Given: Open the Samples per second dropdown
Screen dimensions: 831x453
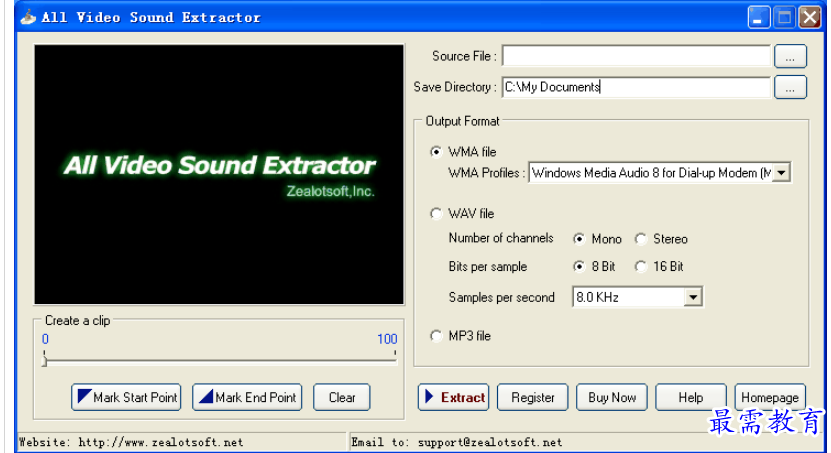Looking at the screenshot, I should pos(693,297).
